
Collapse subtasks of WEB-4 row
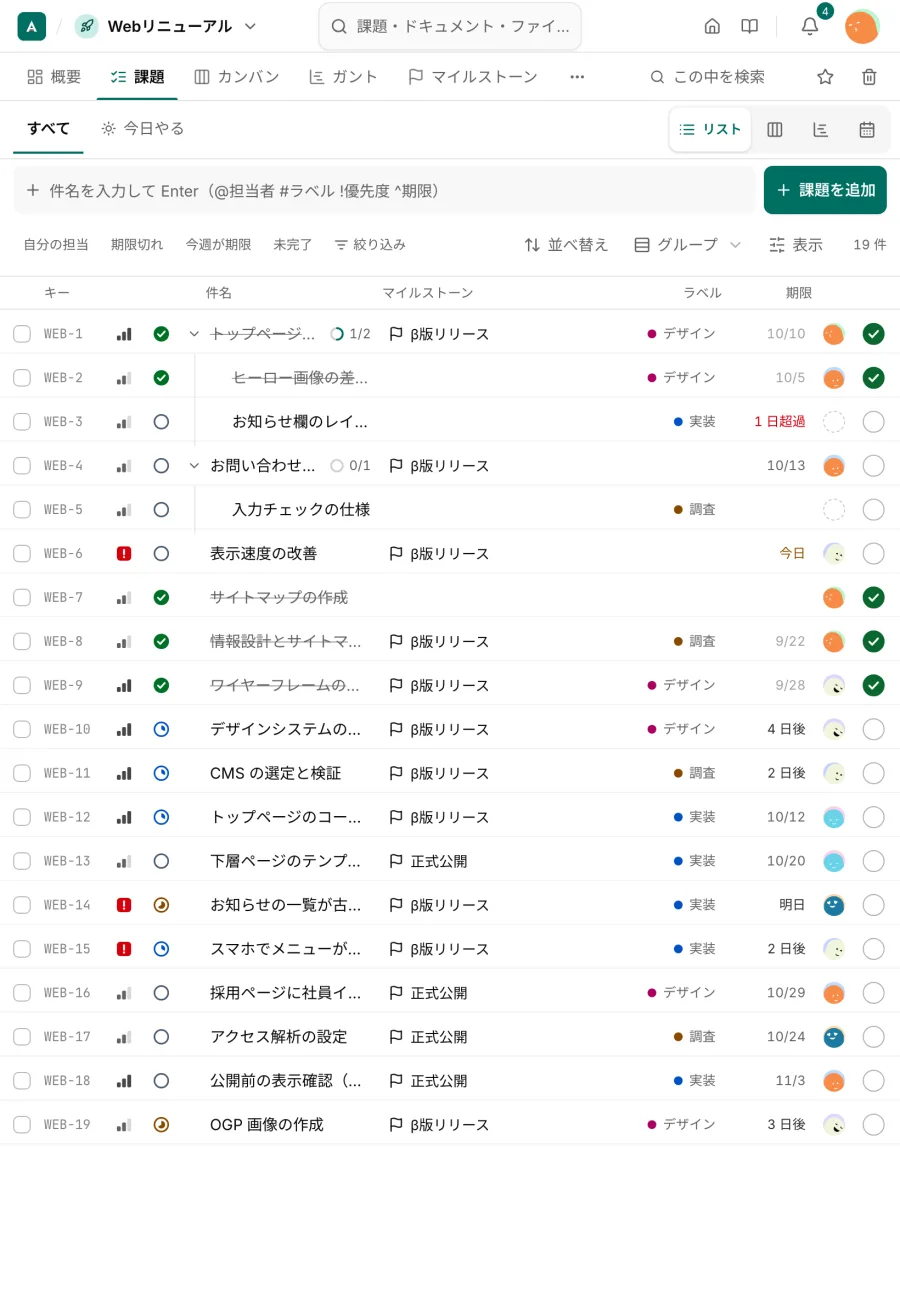click(194, 465)
